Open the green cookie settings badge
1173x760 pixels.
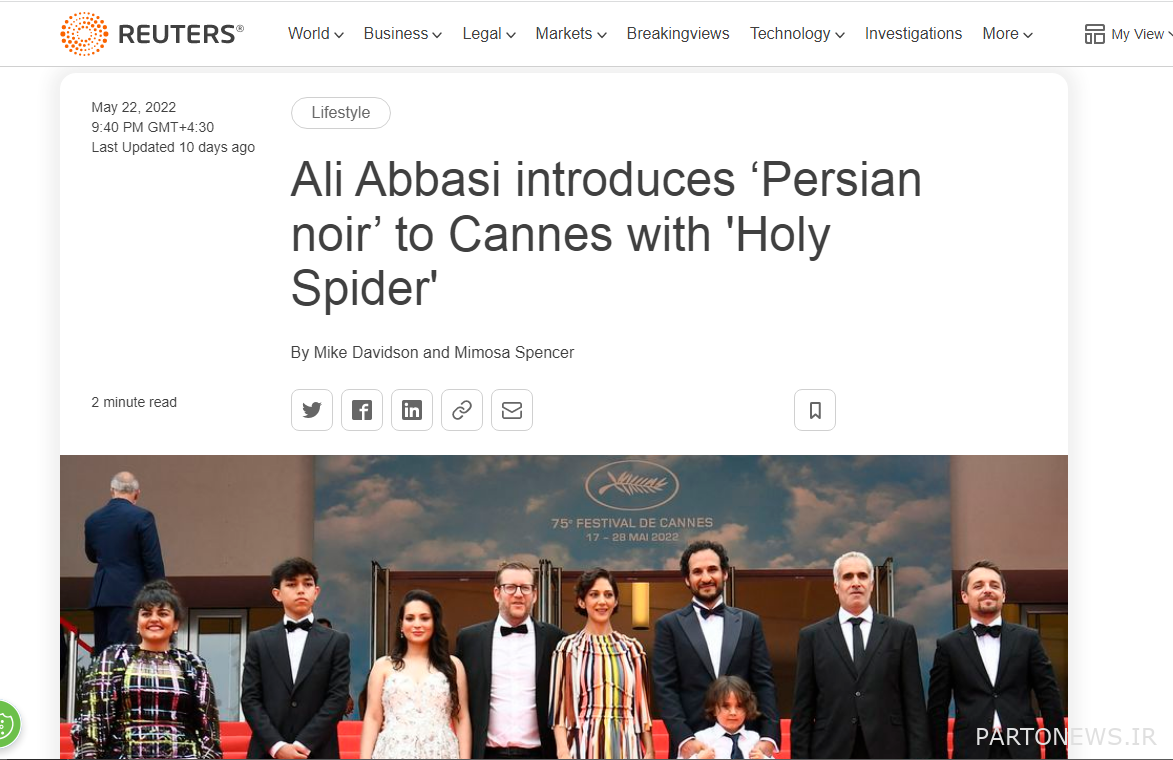click(x=6, y=724)
